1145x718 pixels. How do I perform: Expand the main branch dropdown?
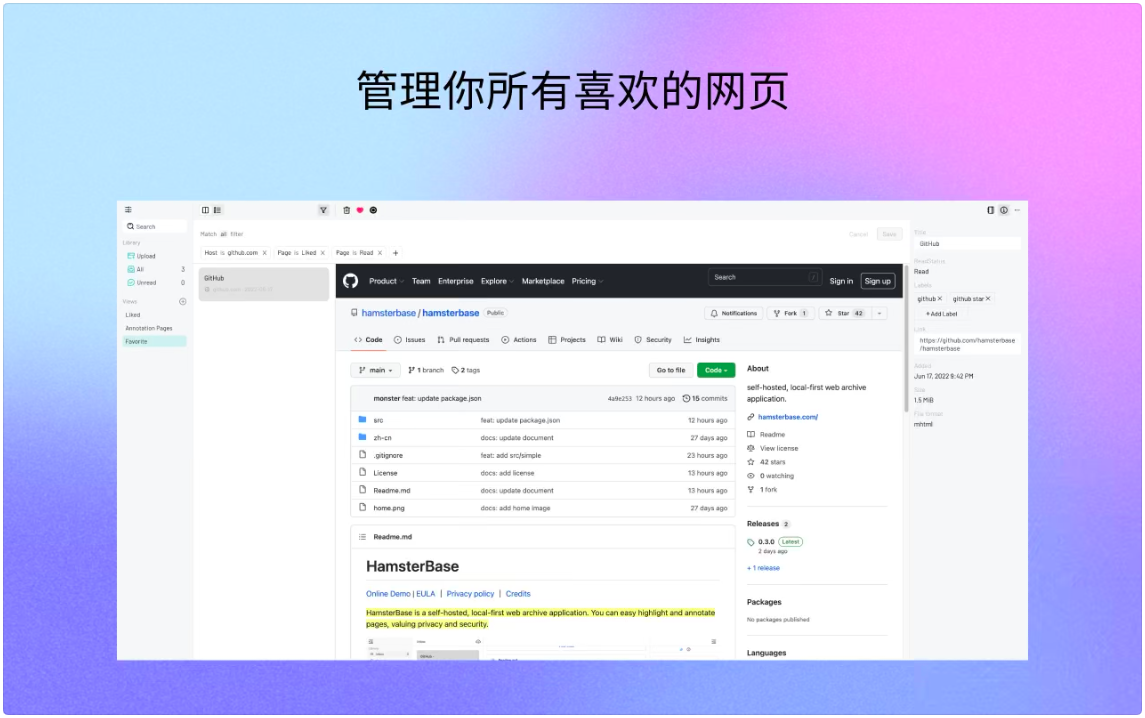(x=375, y=370)
